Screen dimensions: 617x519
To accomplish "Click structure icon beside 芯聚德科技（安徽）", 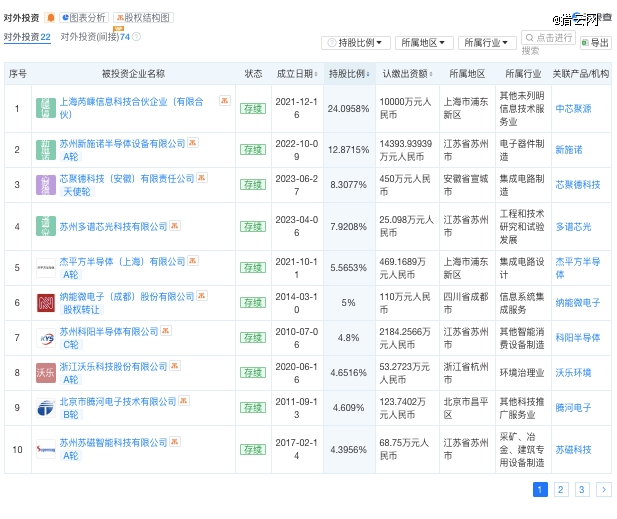I will coord(202,178).
